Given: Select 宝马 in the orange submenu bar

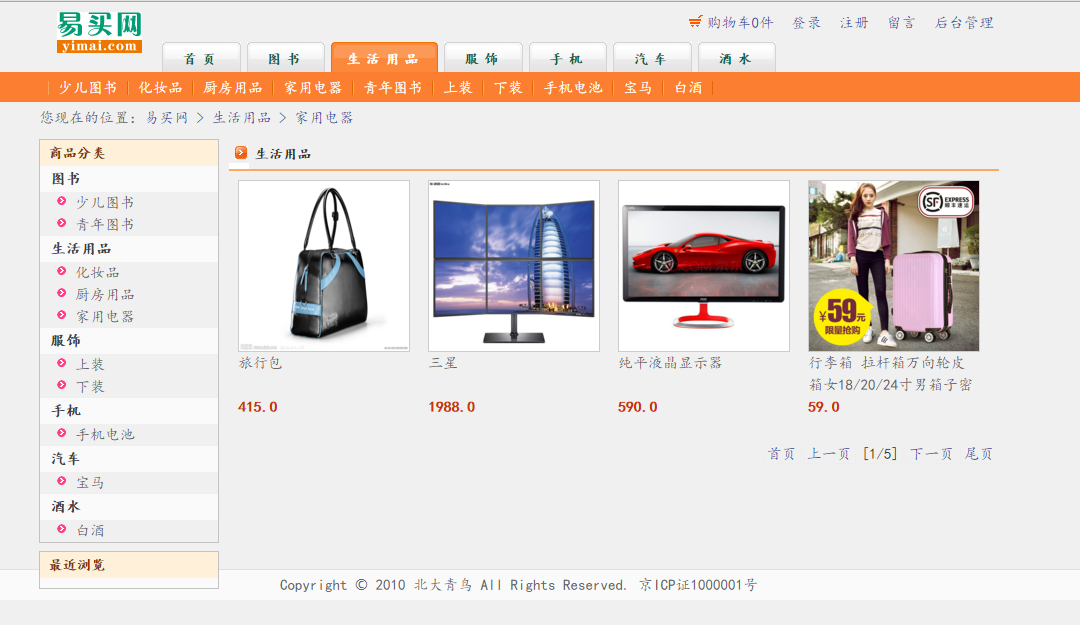Looking at the screenshot, I should [x=638, y=88].
